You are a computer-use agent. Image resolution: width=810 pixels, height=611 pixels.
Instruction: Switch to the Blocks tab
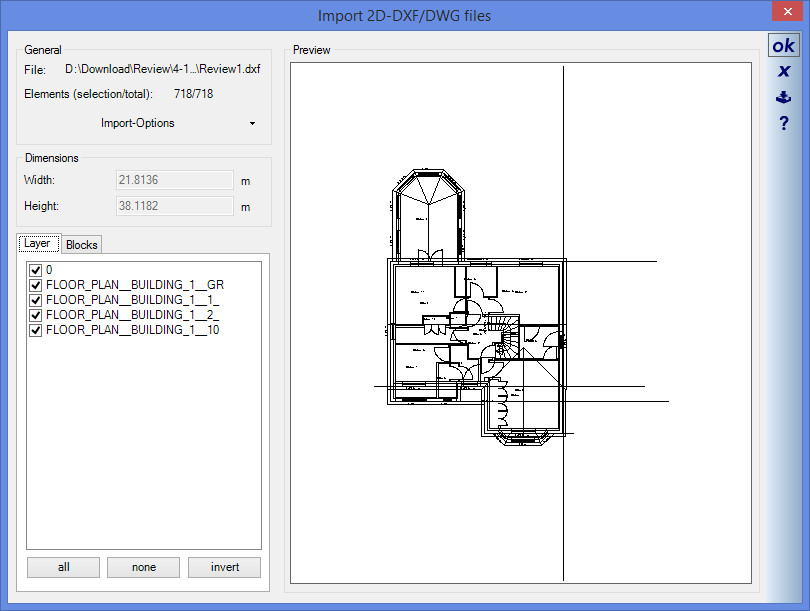[82, 245]
